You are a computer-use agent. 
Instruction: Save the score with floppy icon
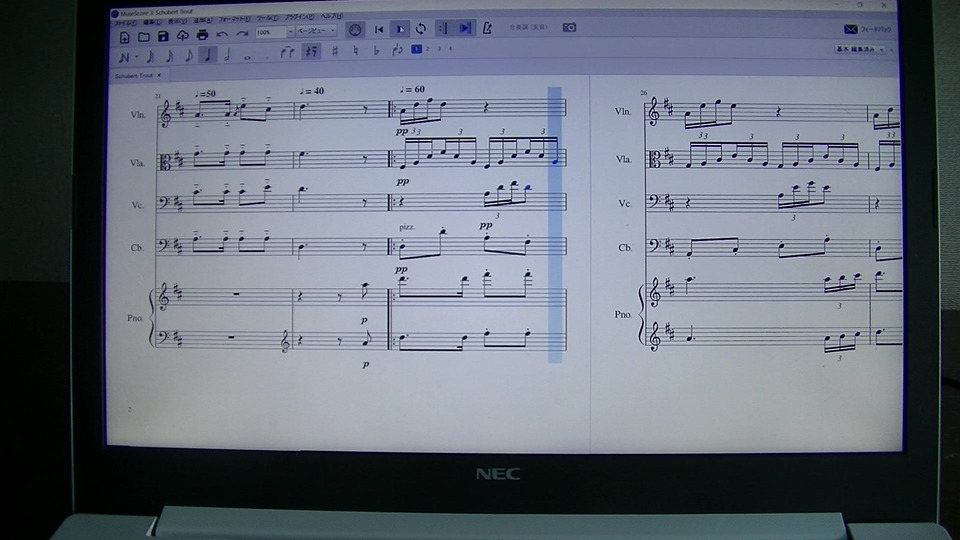click(163, 36)
